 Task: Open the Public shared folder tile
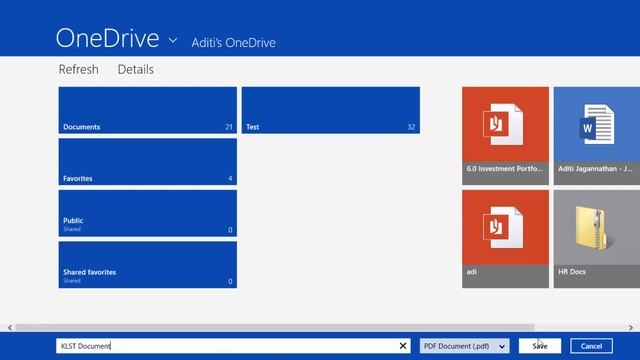click(x=148, y=213)
